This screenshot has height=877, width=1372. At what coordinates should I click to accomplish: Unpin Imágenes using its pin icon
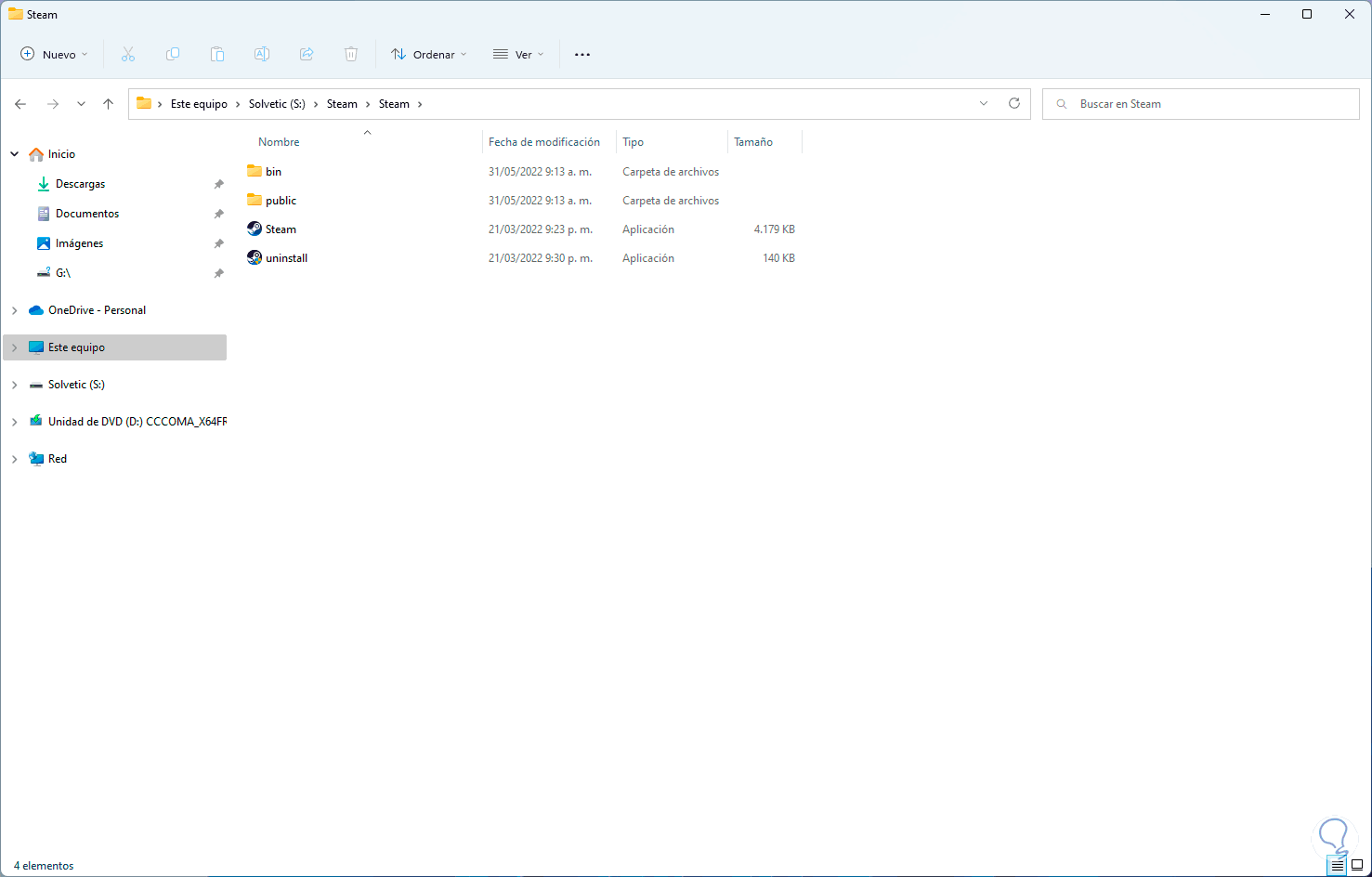pyautogui.click(x=219, y=243)
